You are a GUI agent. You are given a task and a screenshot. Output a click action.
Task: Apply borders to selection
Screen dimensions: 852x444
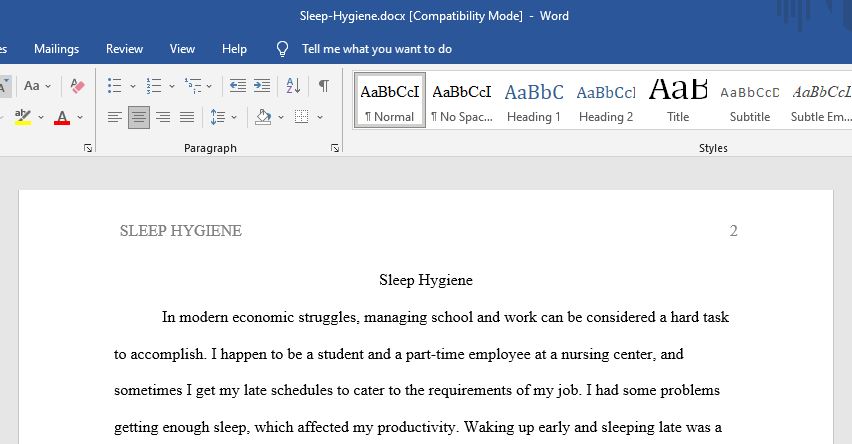coord(302,117)
